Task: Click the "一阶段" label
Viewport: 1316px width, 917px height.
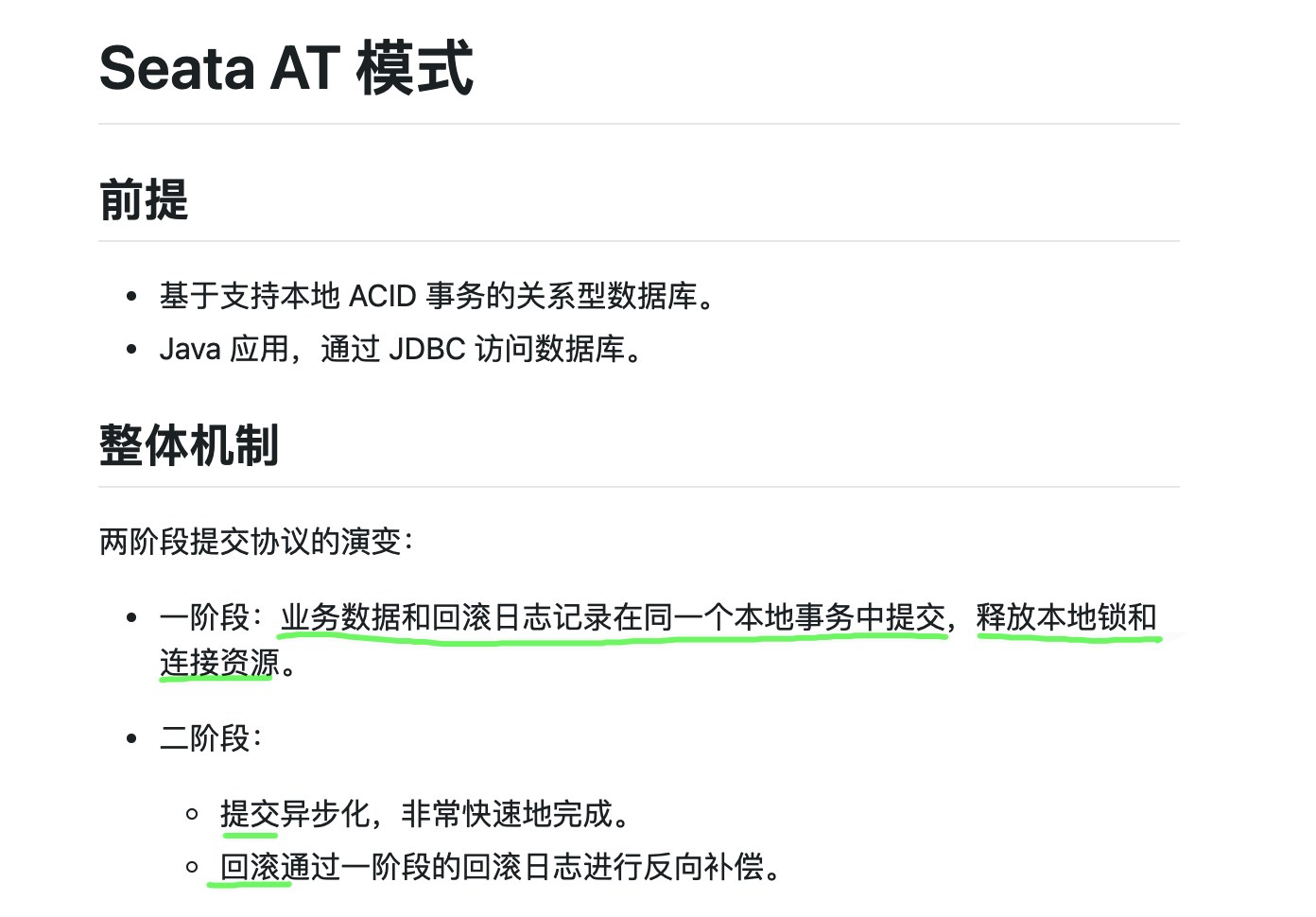Action: [204, 617]
